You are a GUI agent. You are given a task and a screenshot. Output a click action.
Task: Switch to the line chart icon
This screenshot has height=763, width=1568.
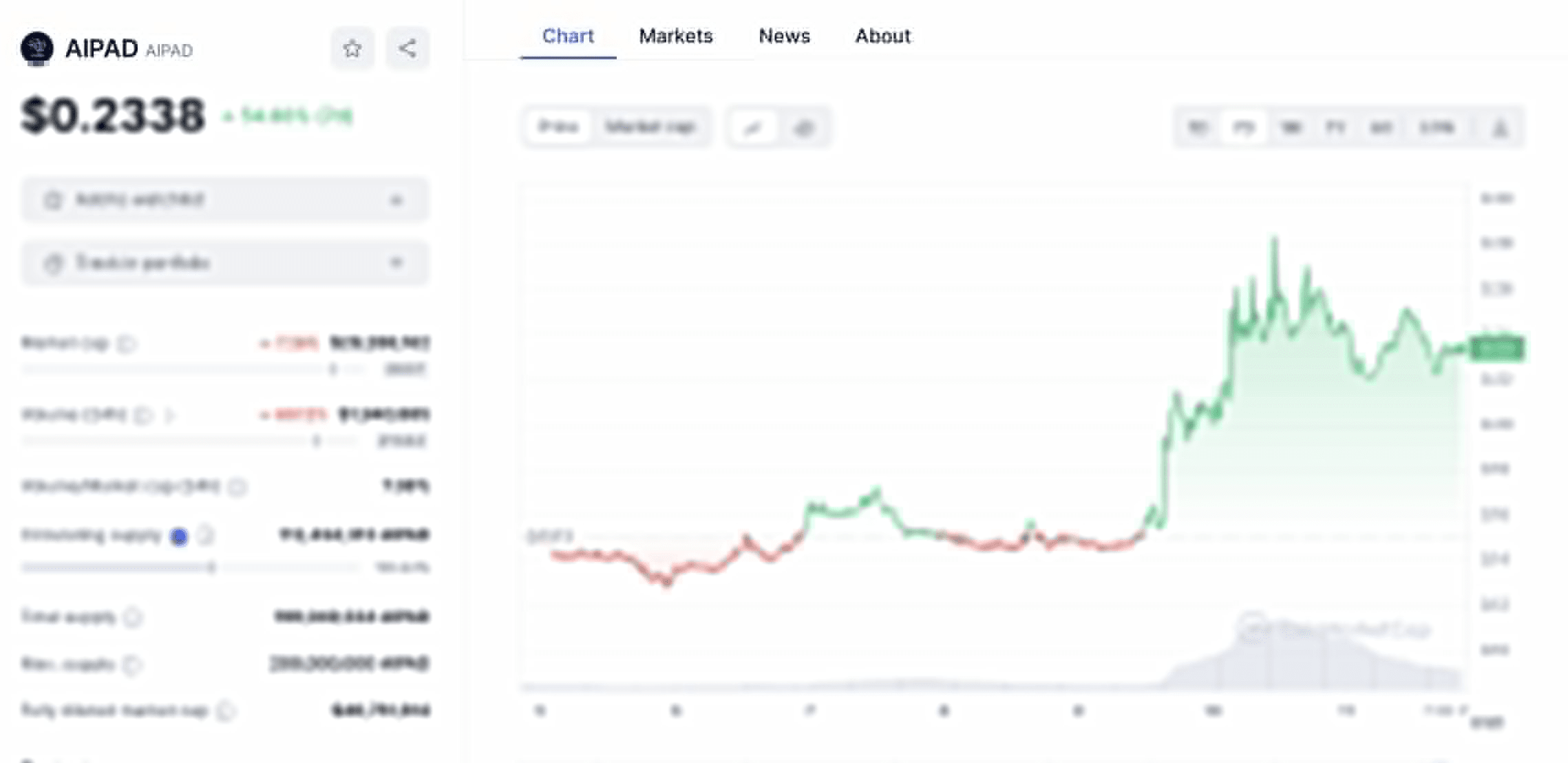pos(754,127)
